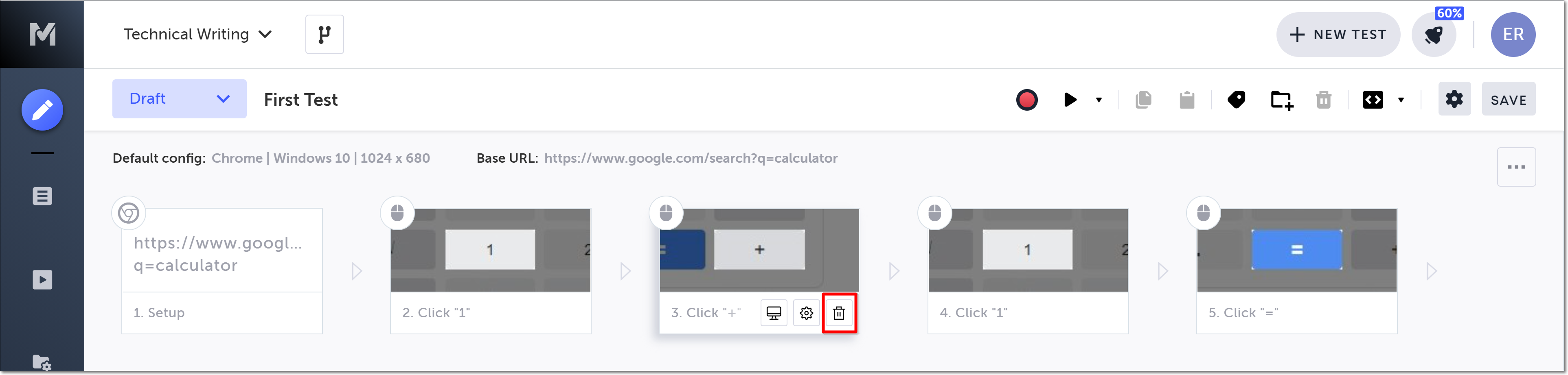
Task: Create a new test with NEW TEST
Action: pos(1337,35)
